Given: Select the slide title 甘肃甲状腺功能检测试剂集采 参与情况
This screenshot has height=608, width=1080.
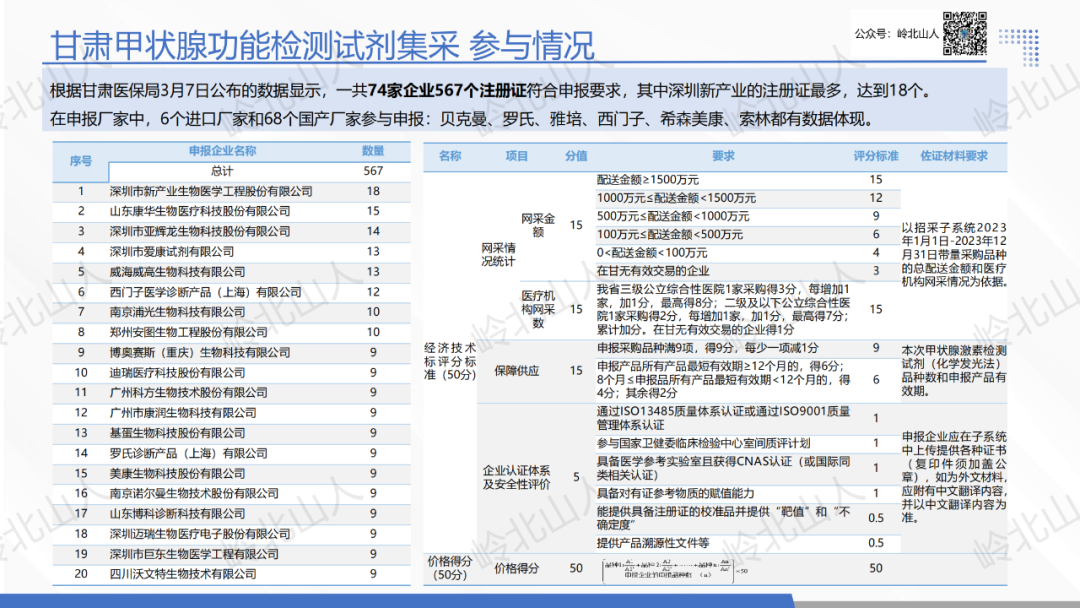Looking at the screenshot, I should [322, 45].
